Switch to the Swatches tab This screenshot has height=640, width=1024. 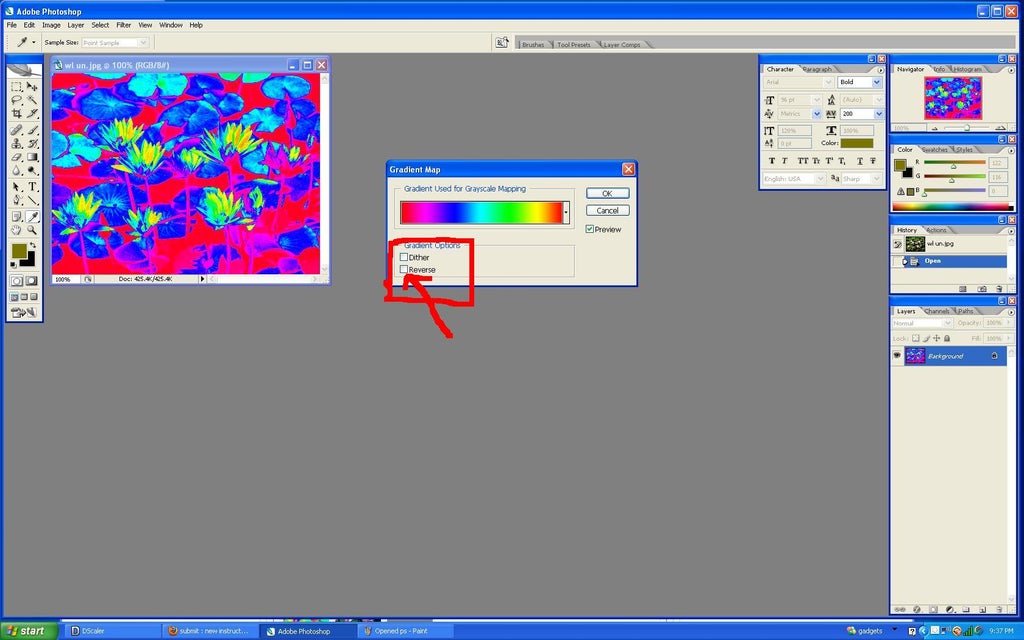[935, 150]
